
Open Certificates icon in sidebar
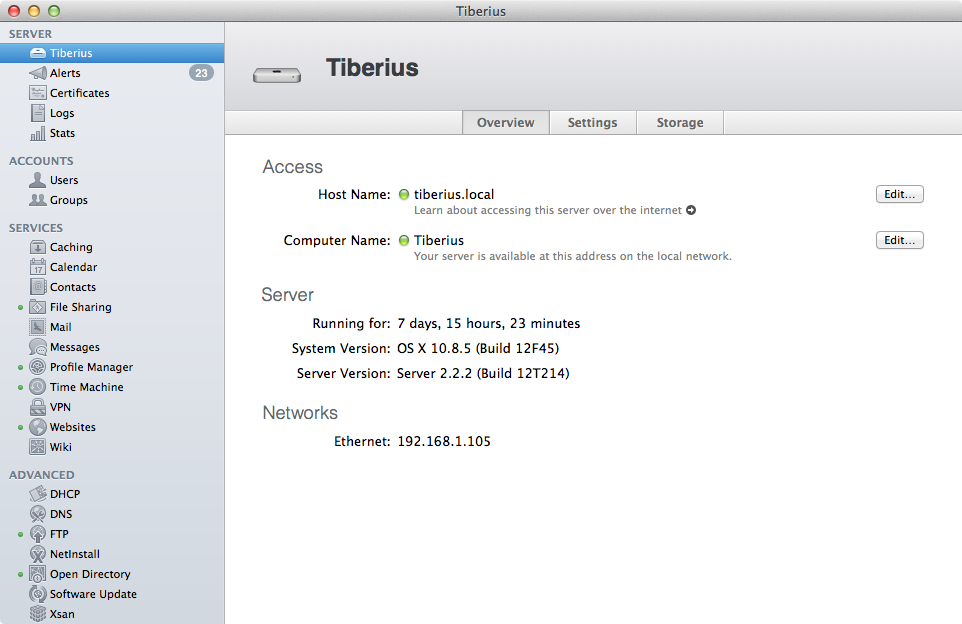[x=38, y=93]
